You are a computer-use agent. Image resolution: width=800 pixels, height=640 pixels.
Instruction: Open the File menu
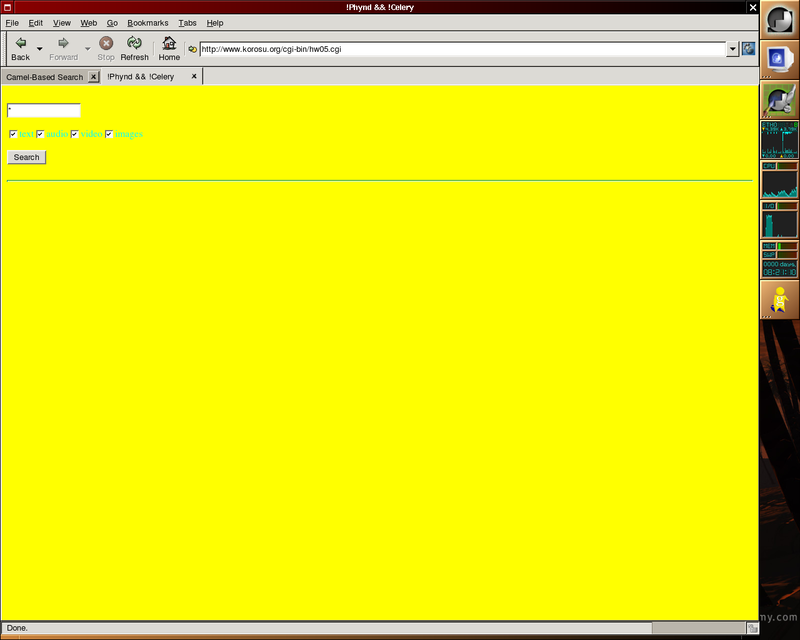pos(12,23)
